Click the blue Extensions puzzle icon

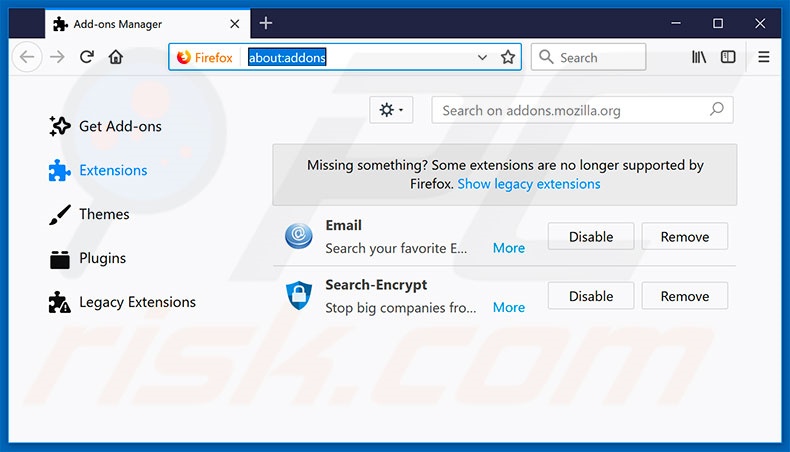coord(59,170)
